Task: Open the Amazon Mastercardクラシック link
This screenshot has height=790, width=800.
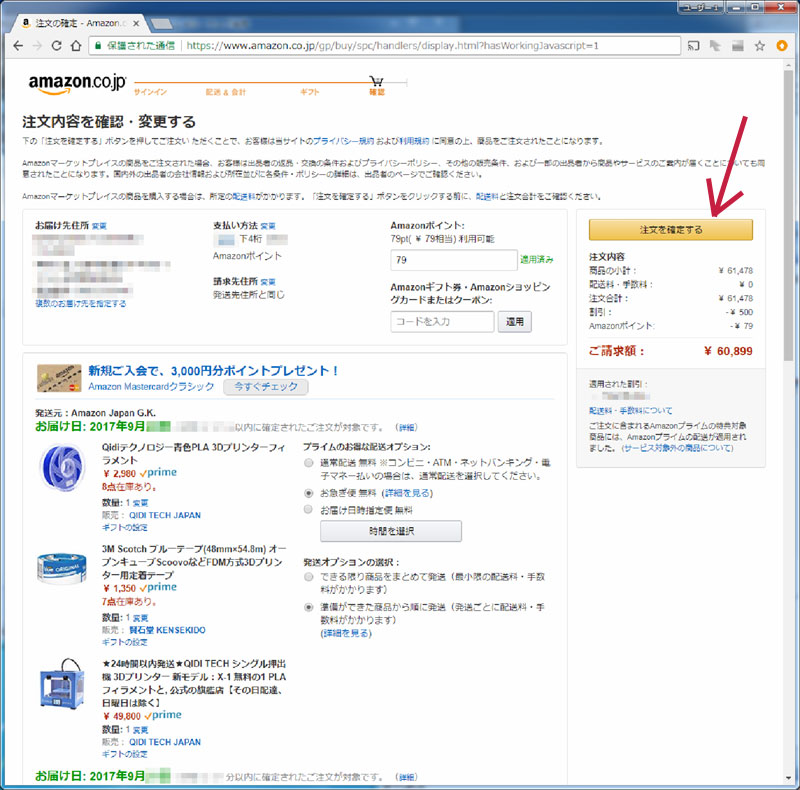Action: 151,387
